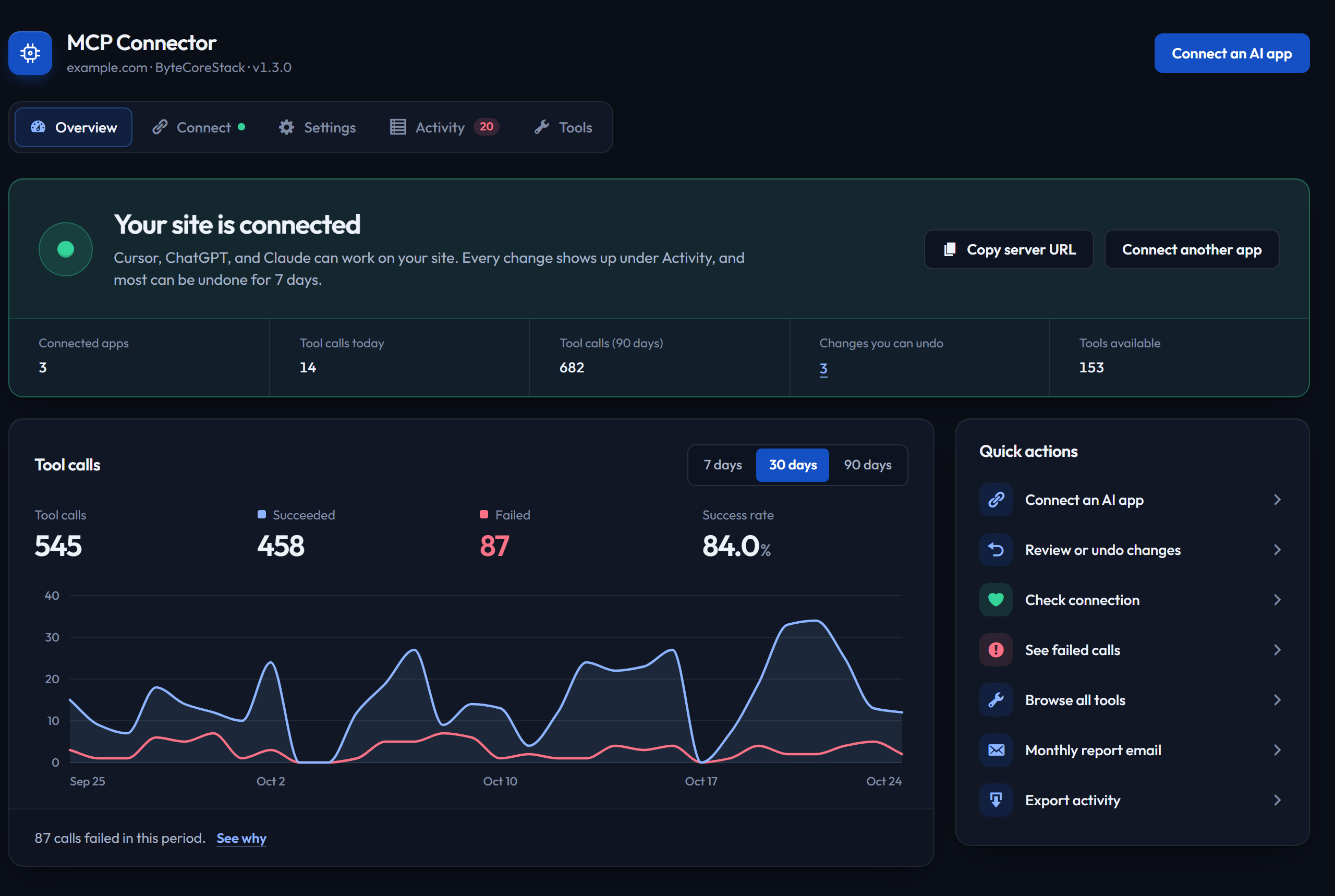The width and height of the screenshot is (1335, 896).
Task: Select the 30 days range
Action: (x=792, y=465)
